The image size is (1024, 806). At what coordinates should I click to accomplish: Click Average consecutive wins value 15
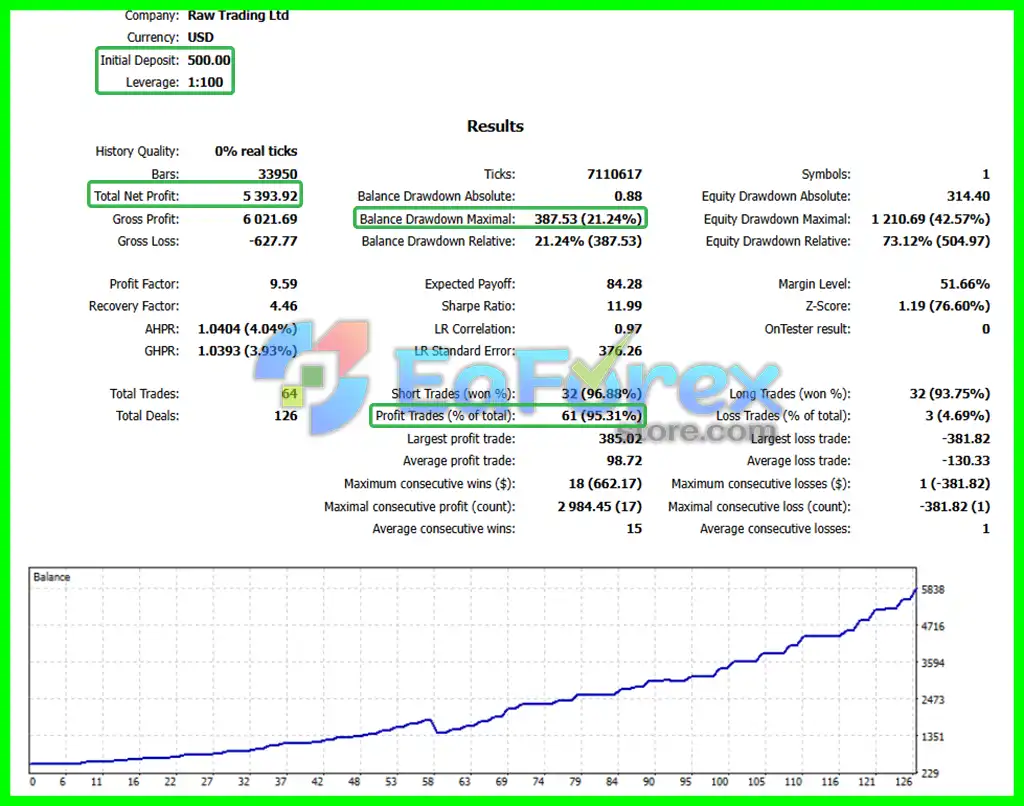click(634, 528)
